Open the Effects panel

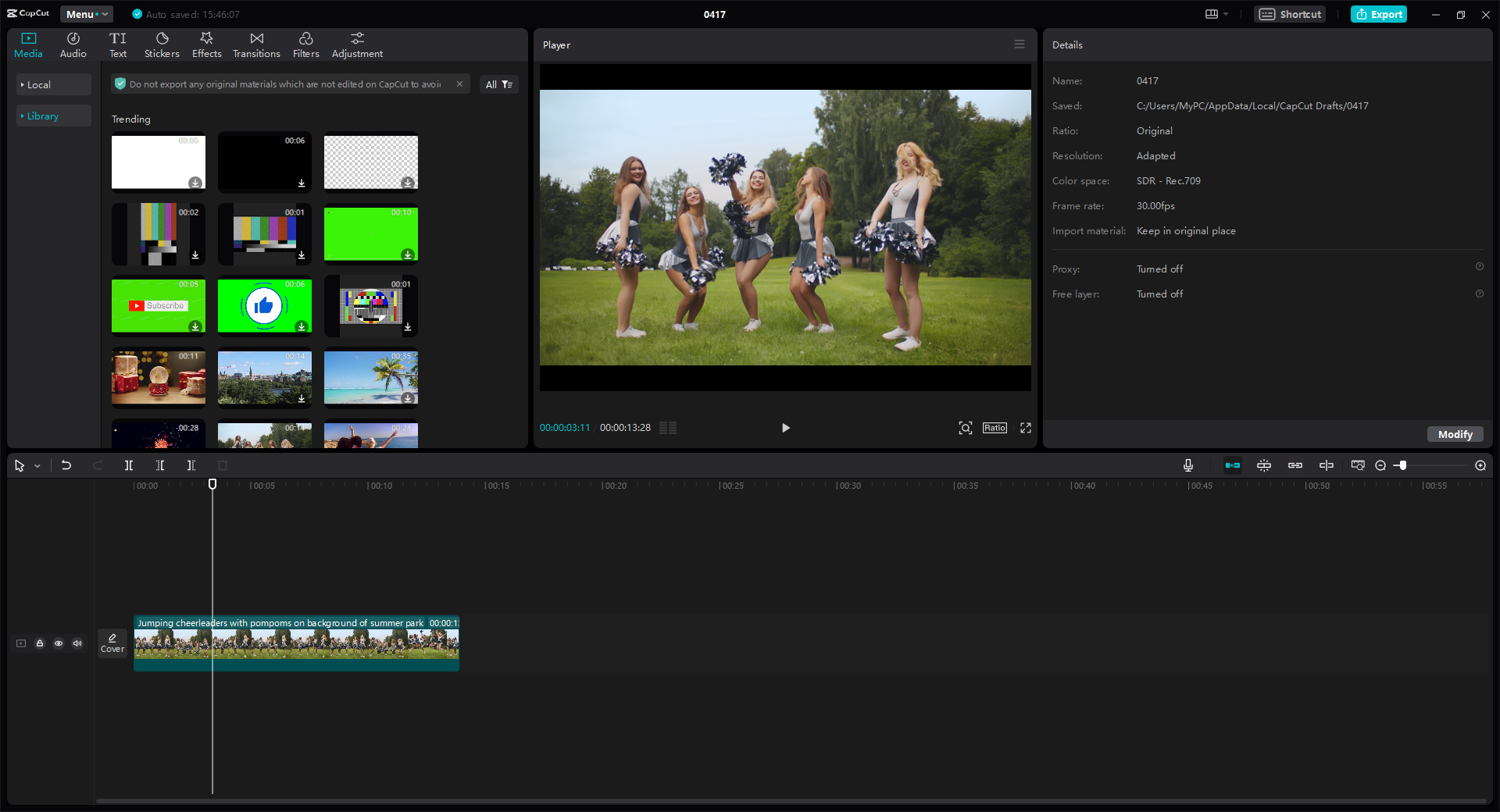[206, 43]
